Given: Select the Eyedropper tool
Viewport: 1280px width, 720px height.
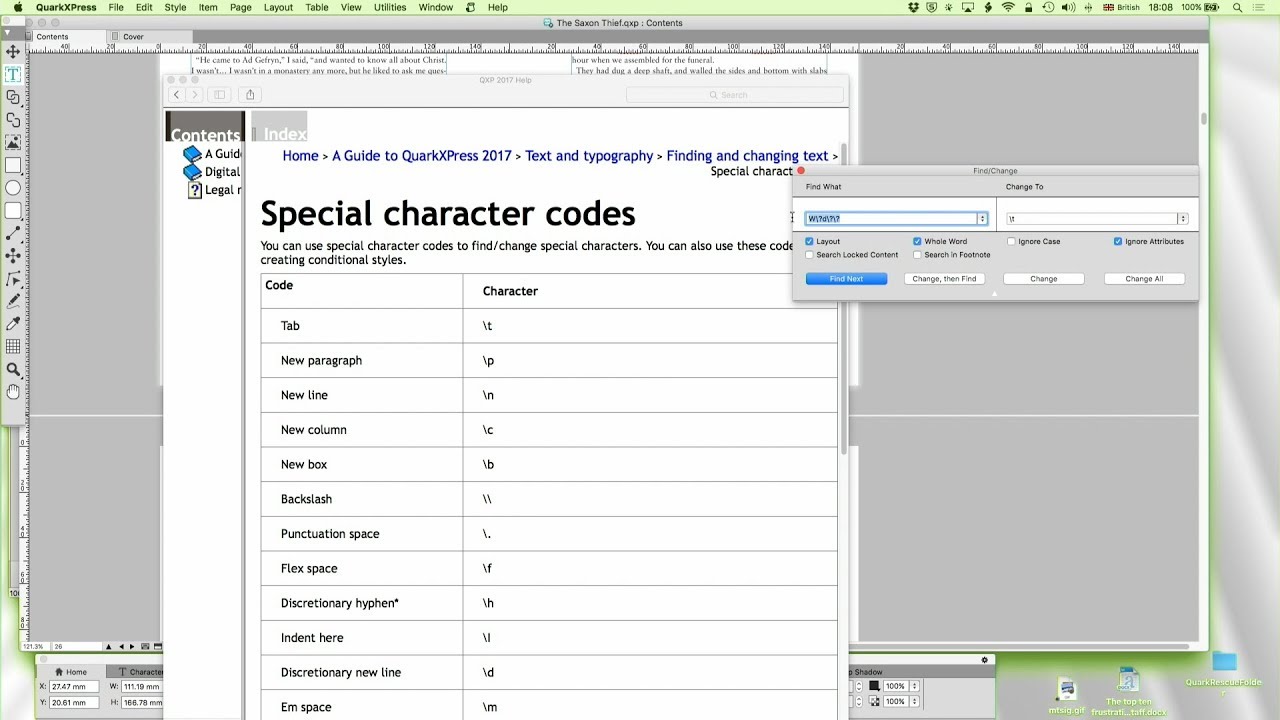Looking at the screenshot, I should pos(13,324).
